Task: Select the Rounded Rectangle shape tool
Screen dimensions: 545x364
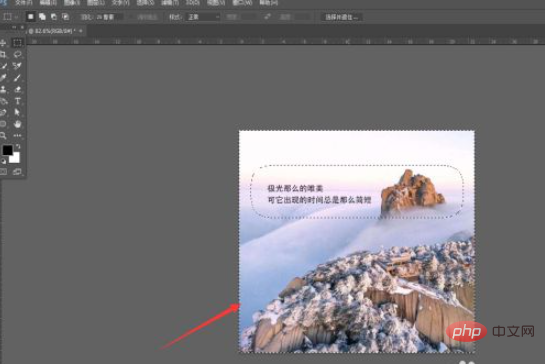Action: (3, 124)
